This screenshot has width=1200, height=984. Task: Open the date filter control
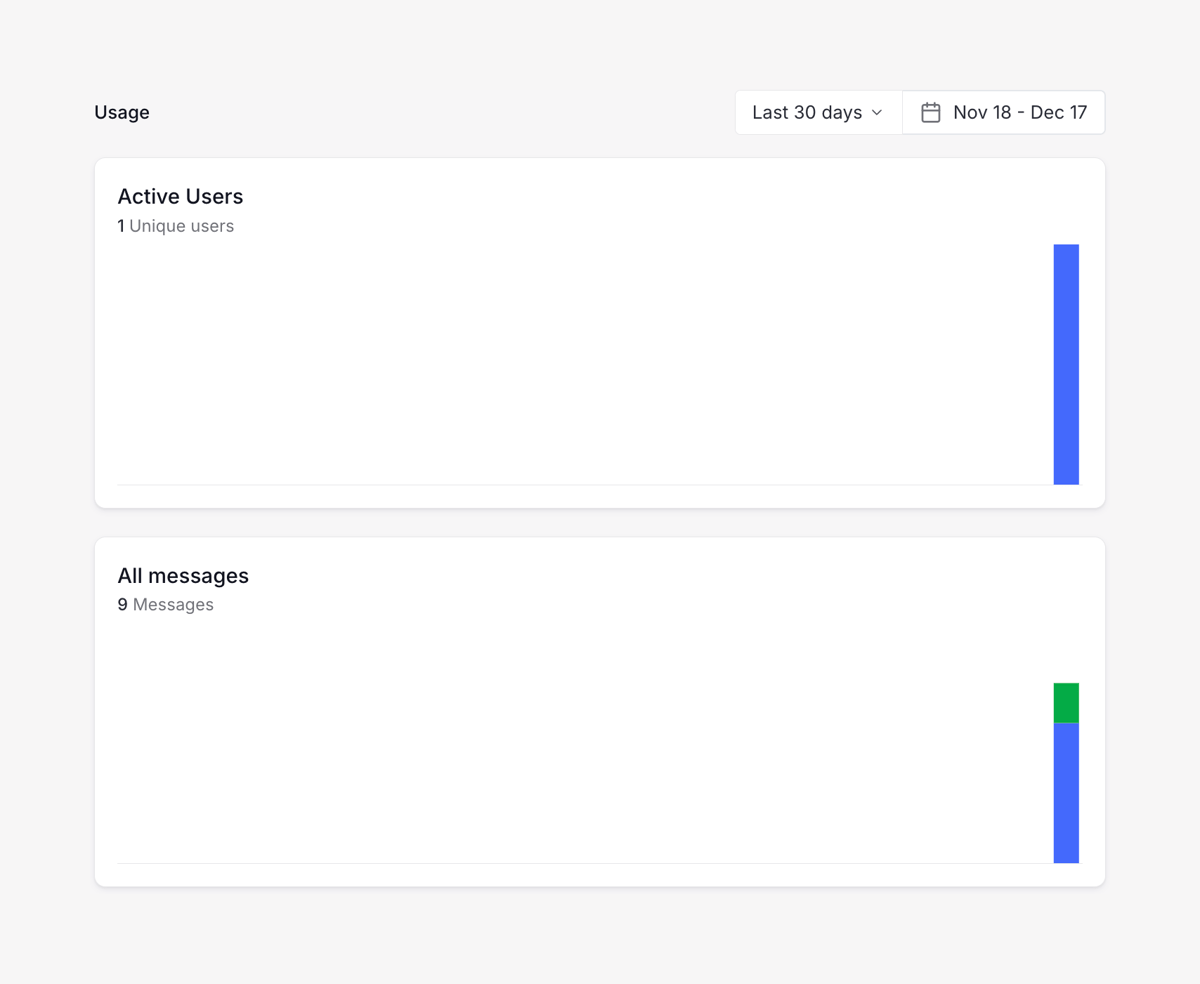(1003, 112)
